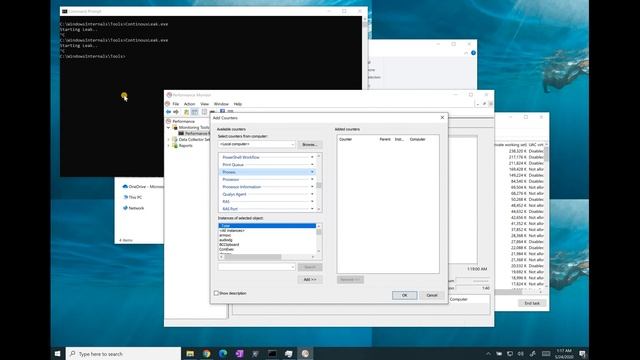
Task: Open the Windows Start menu
Action: pyautogui.click(x=58, y=353)
